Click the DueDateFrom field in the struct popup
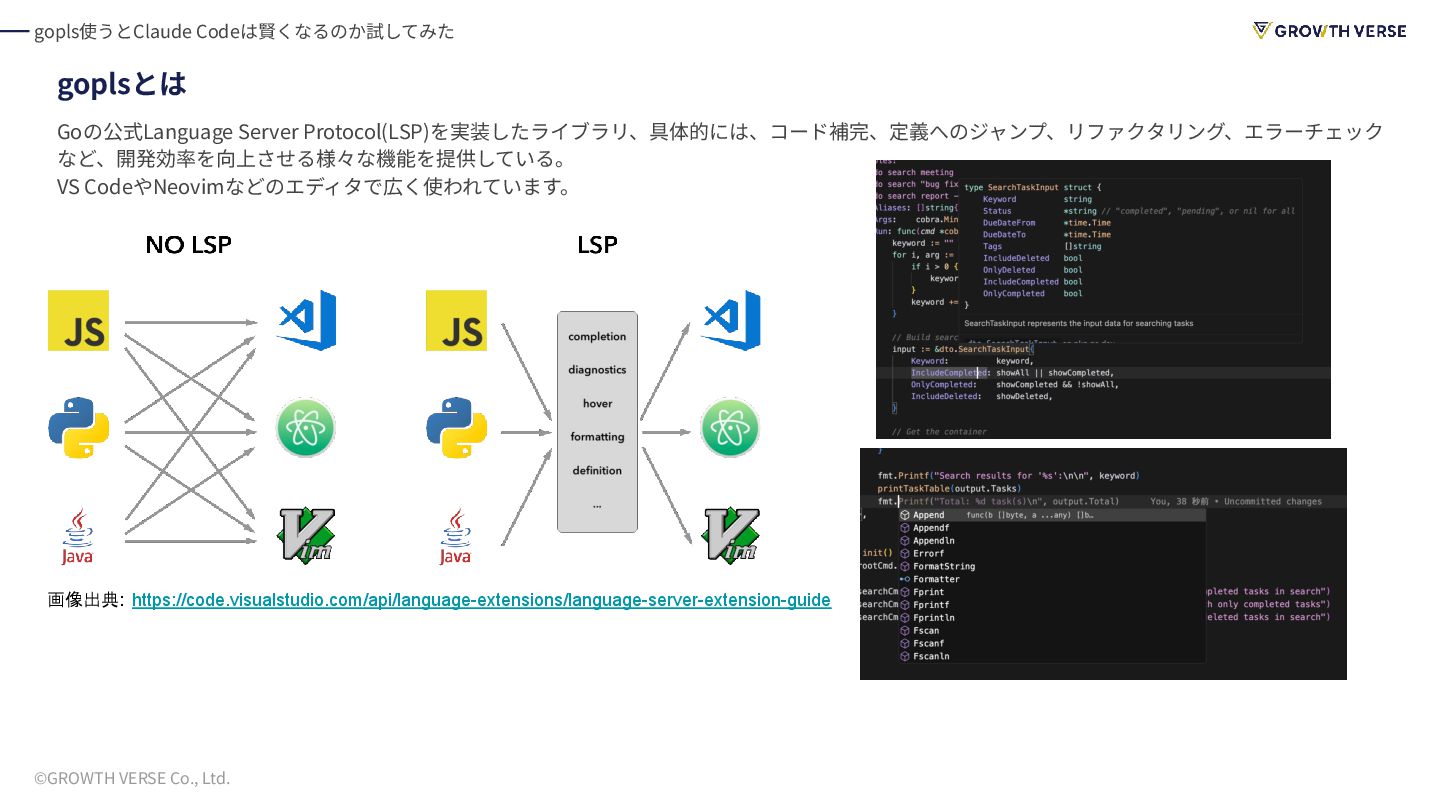This screenshot has height=810, width=1440. point(1009,223)
